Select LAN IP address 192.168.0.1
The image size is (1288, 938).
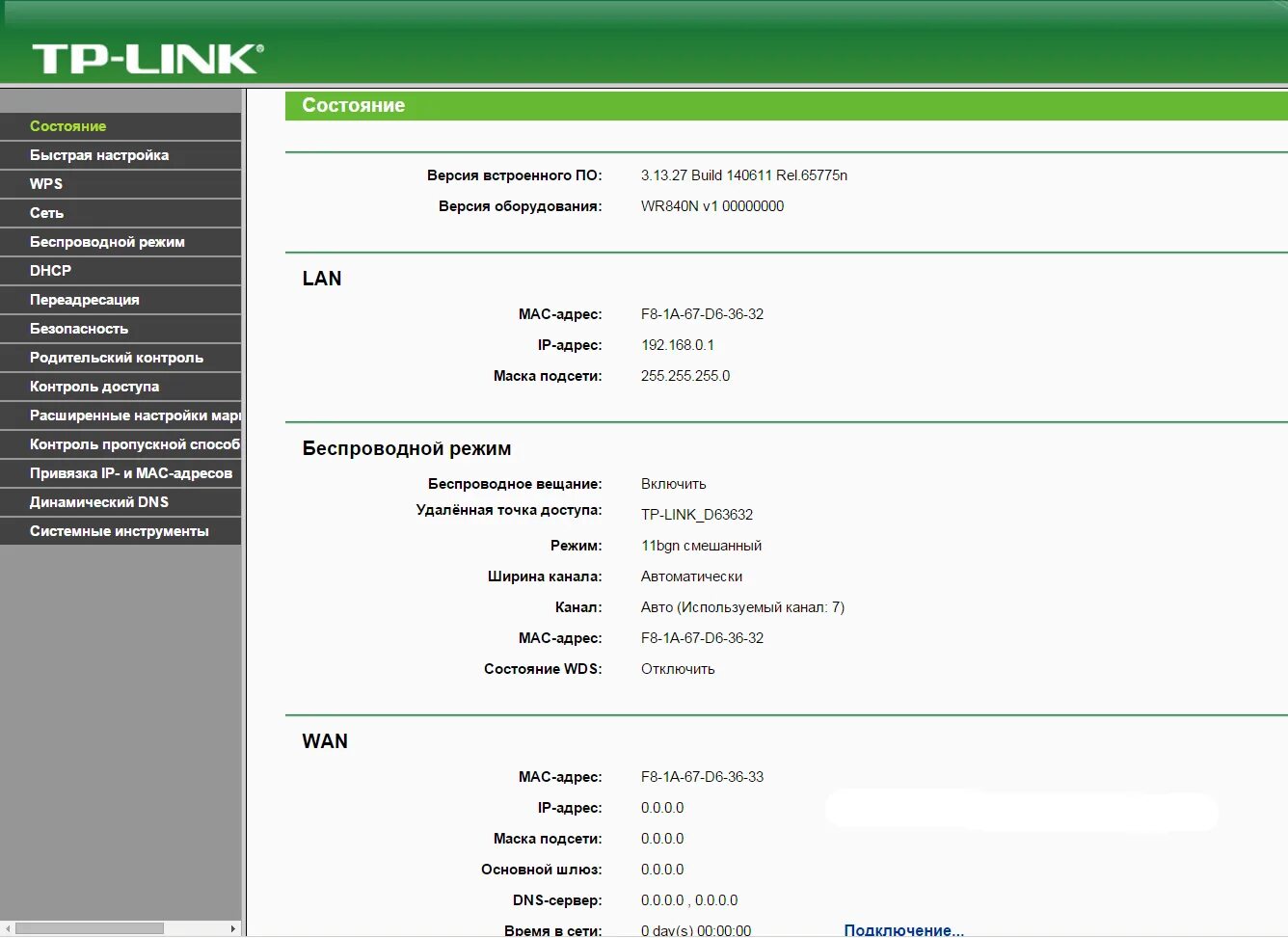click(x=678, y=345)
